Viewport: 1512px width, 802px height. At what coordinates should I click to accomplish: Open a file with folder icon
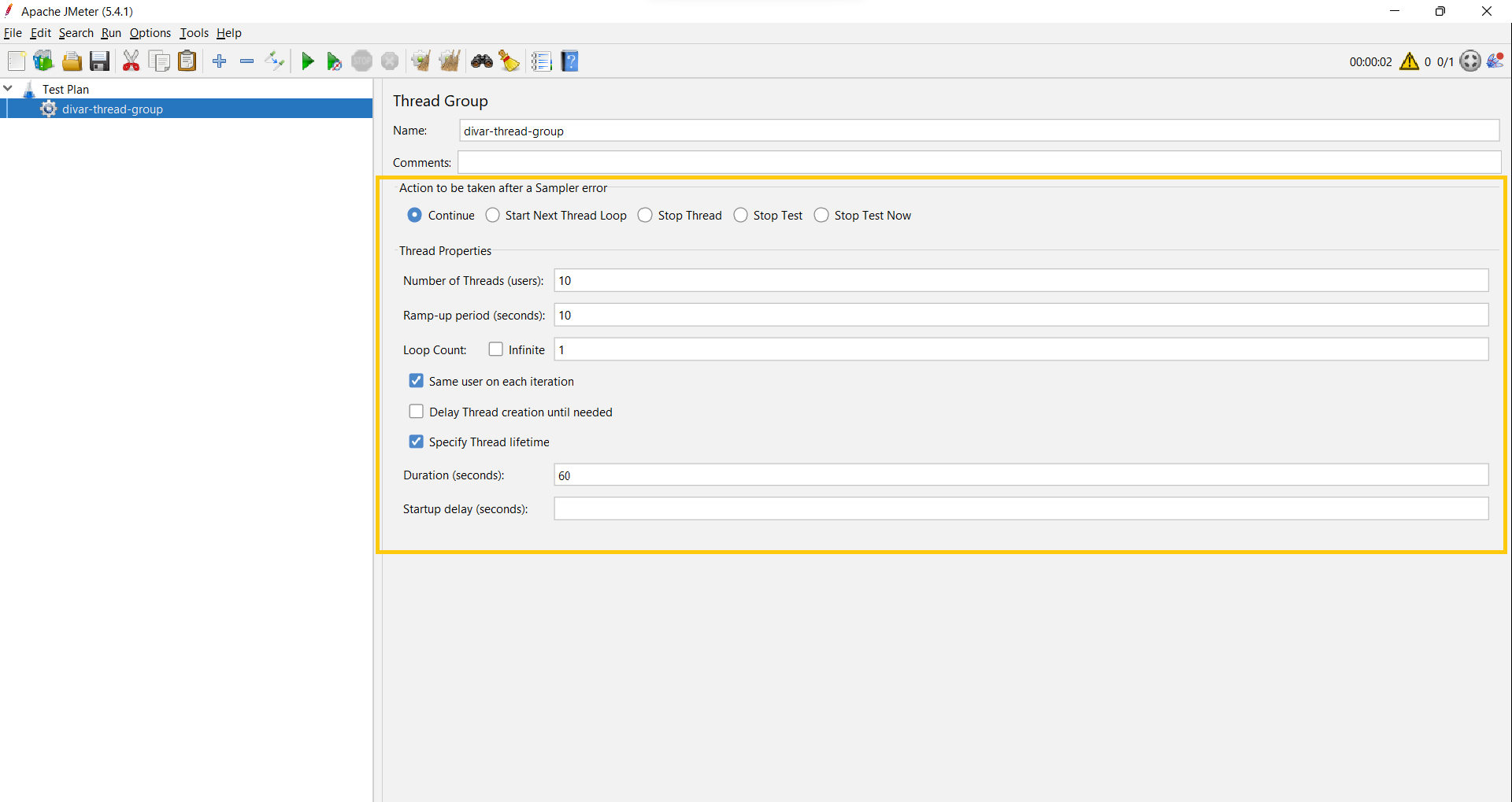pos(72,61)
